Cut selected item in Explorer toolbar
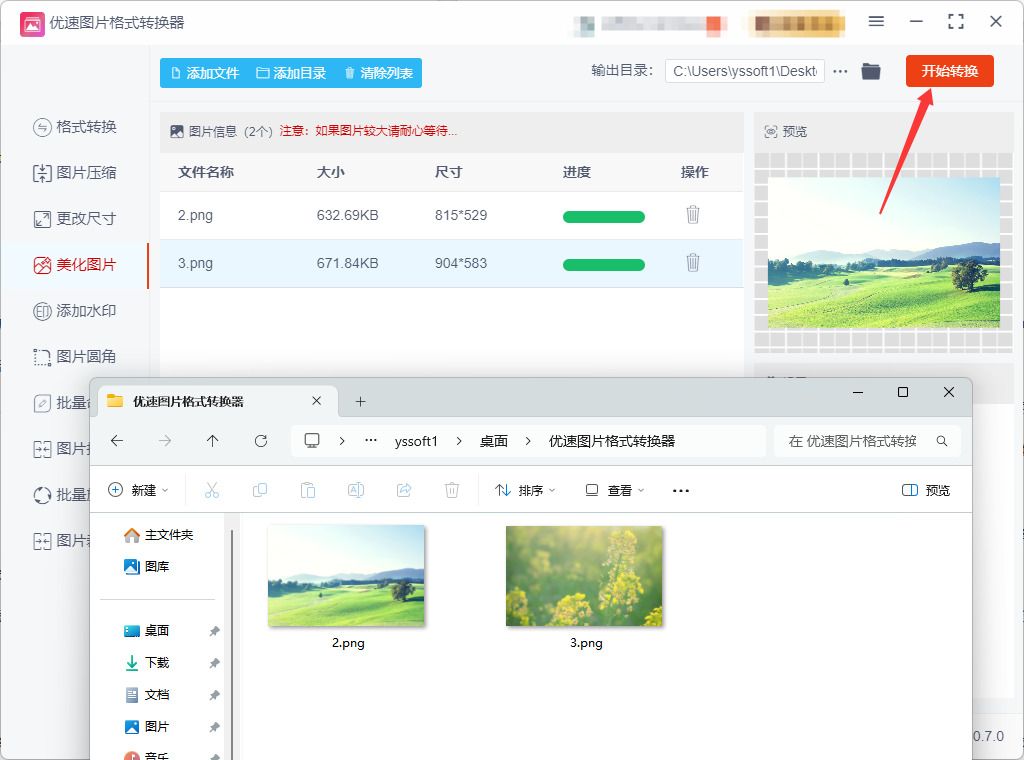Viewport: 1024px width, 760px height. coord(212,490)
